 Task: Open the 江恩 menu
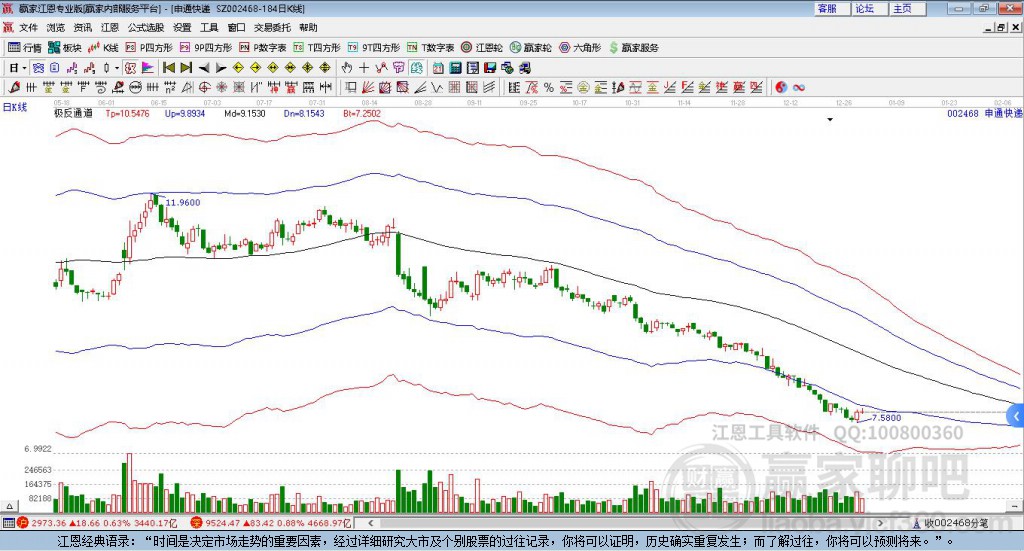pos(110,27)
